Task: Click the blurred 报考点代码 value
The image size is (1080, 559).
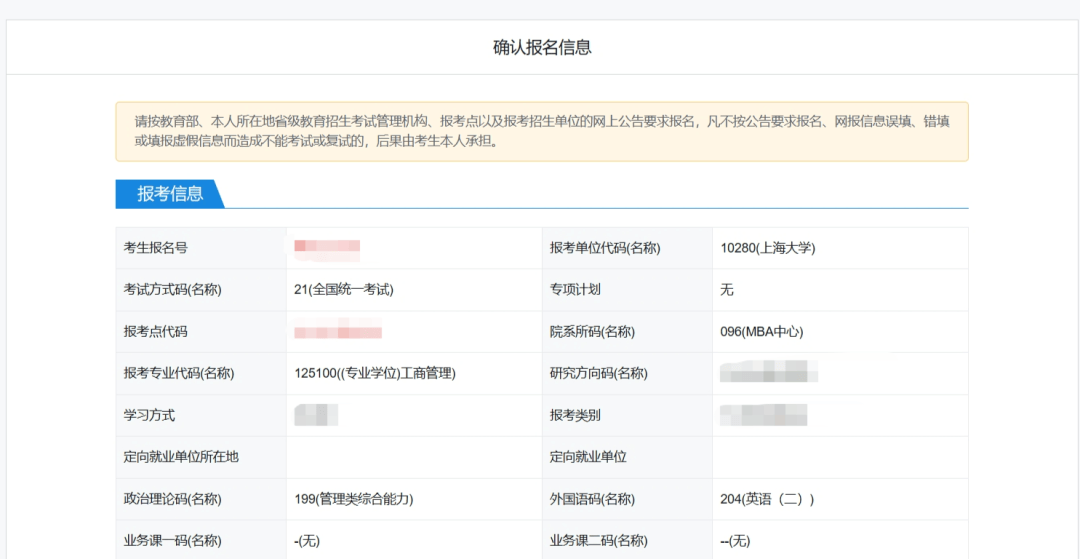Action: [x=338, y=331]
